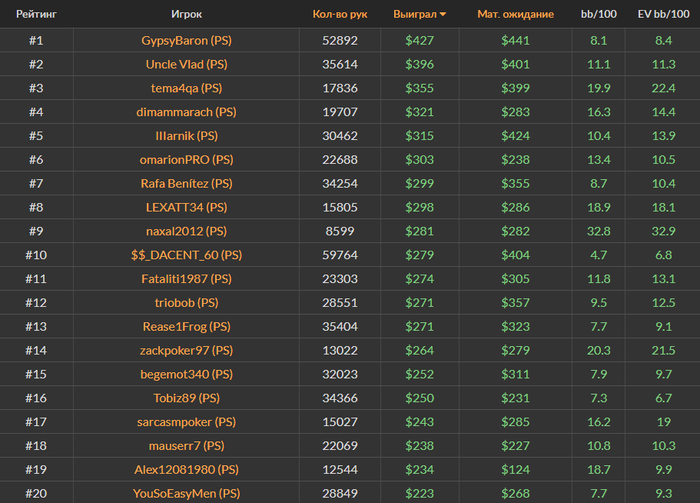Viewport: 700px width, 503px height.
Task: Select hands count 12544 cell
Action: tap(340, 470)
